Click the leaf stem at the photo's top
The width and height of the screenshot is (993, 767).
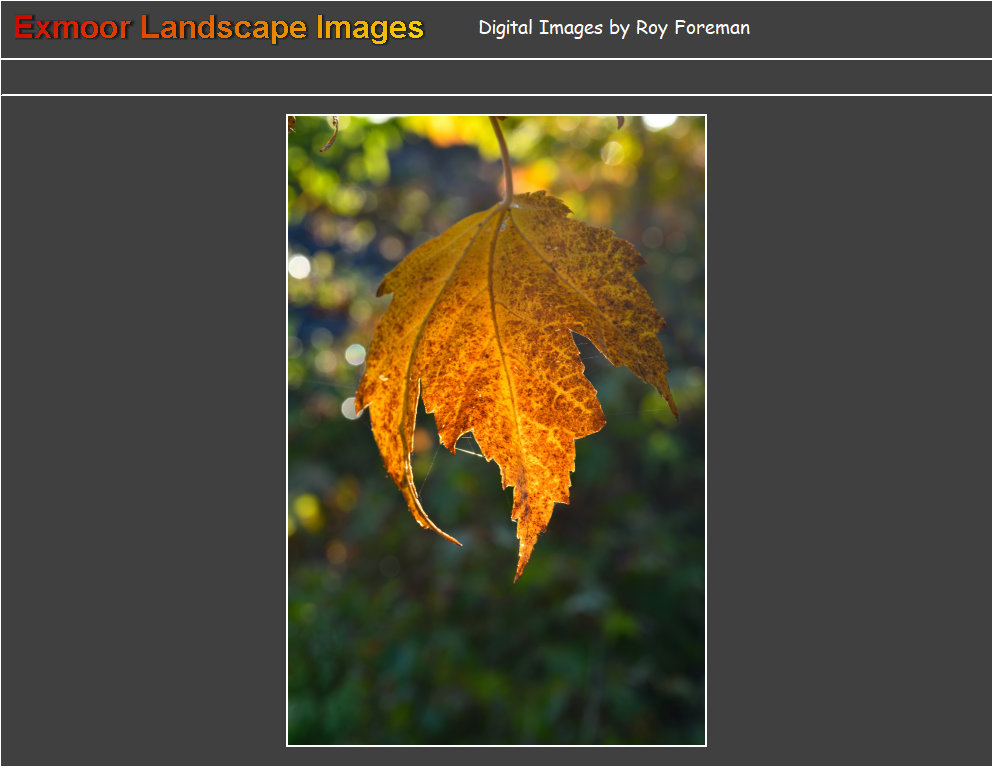[503, 160]
